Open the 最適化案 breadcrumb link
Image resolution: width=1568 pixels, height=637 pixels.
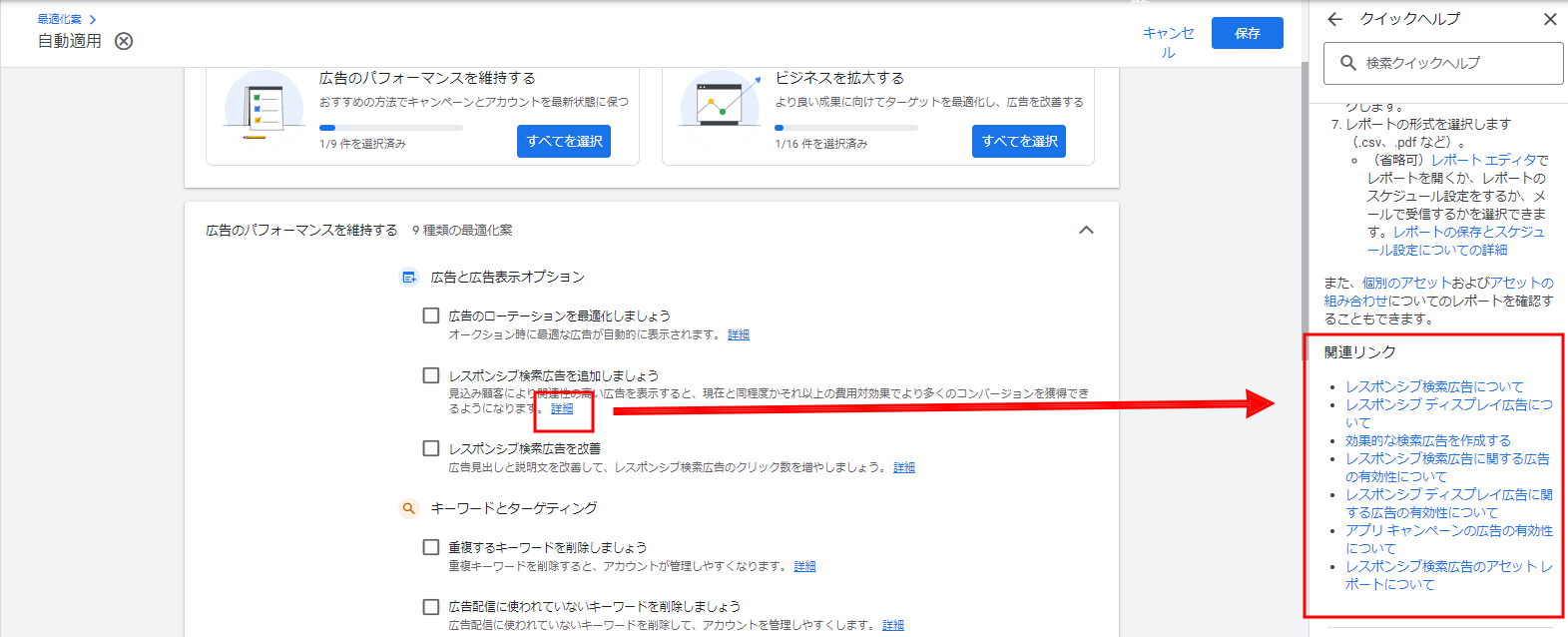coord(60,19)
